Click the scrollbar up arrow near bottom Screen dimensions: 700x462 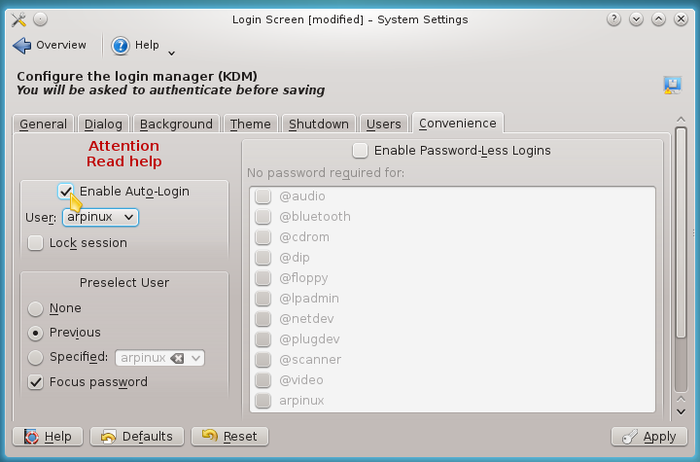(x=681, y=399)
